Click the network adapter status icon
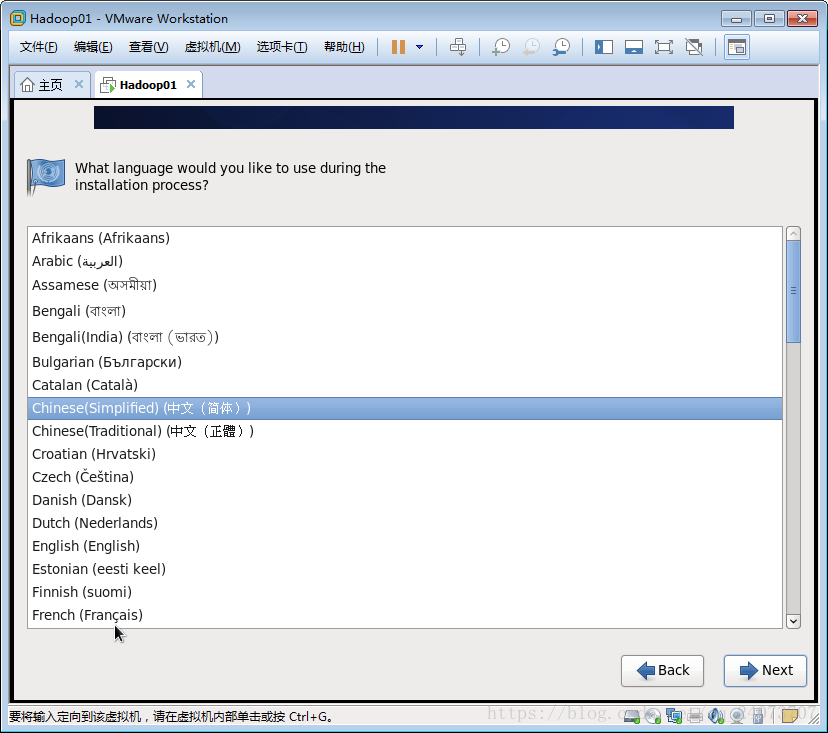The width and height of the screenshot is (828, 733). pos(674,717)
